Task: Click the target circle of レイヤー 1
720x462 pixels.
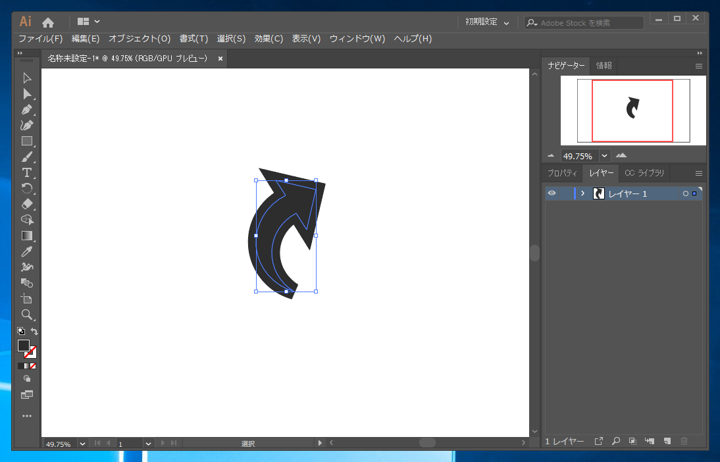Action: point(686,193)
